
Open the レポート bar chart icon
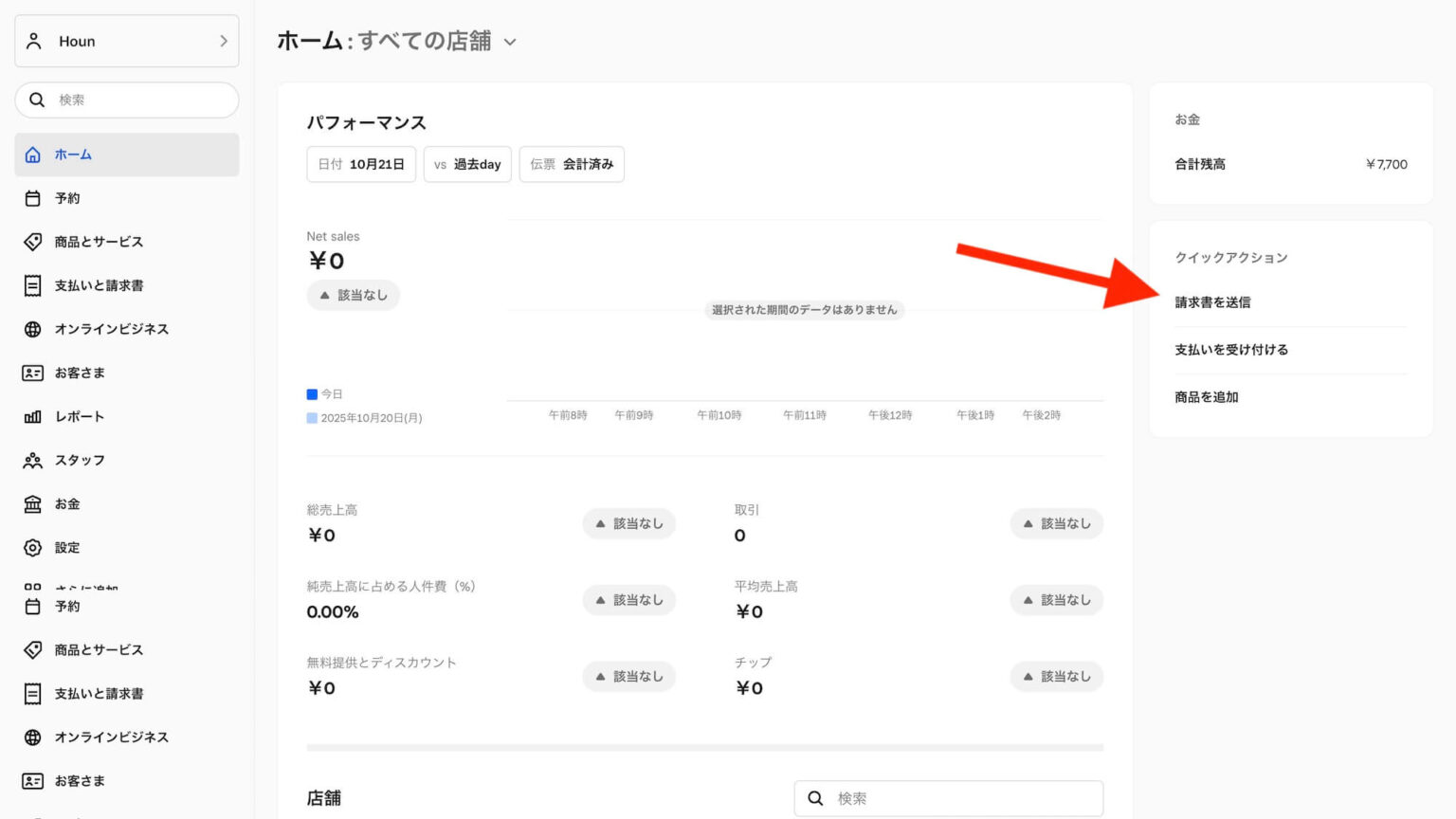pos(35,416)
